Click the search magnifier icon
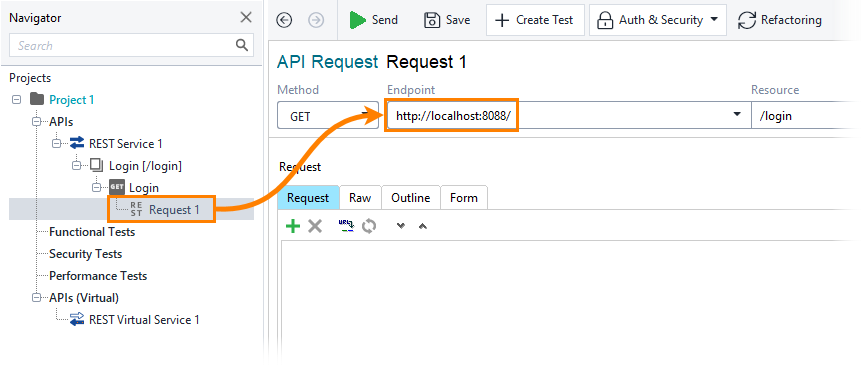The height and width of the screenshot is (366, 862). pyautogui.click(x=241, y=45)
